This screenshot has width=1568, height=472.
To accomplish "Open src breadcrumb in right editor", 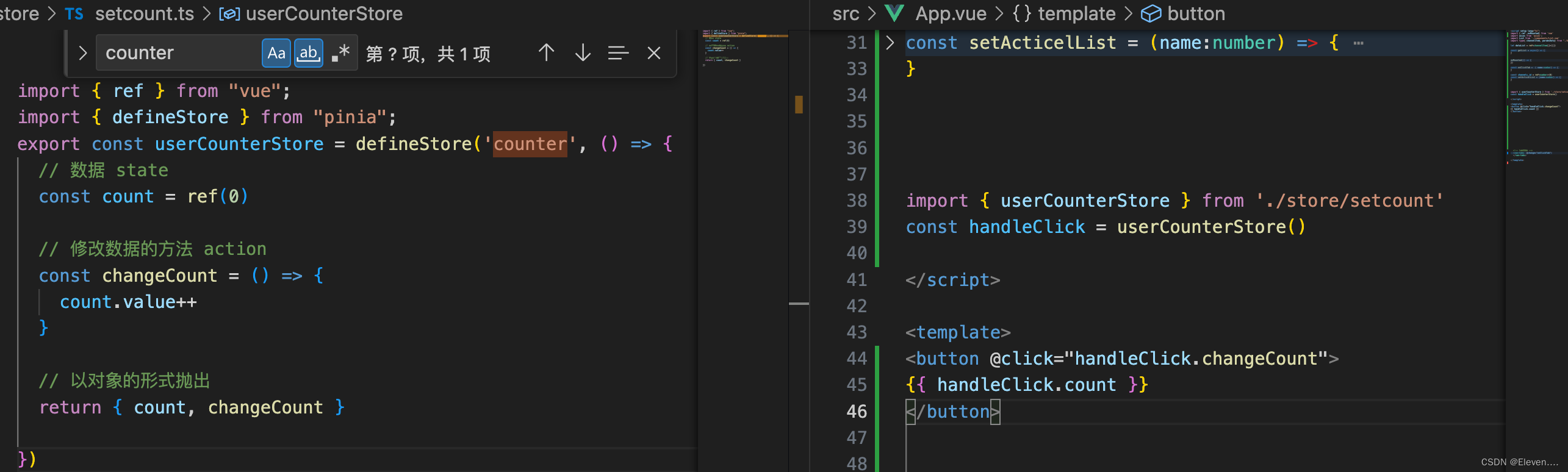I will coord(846,13).
